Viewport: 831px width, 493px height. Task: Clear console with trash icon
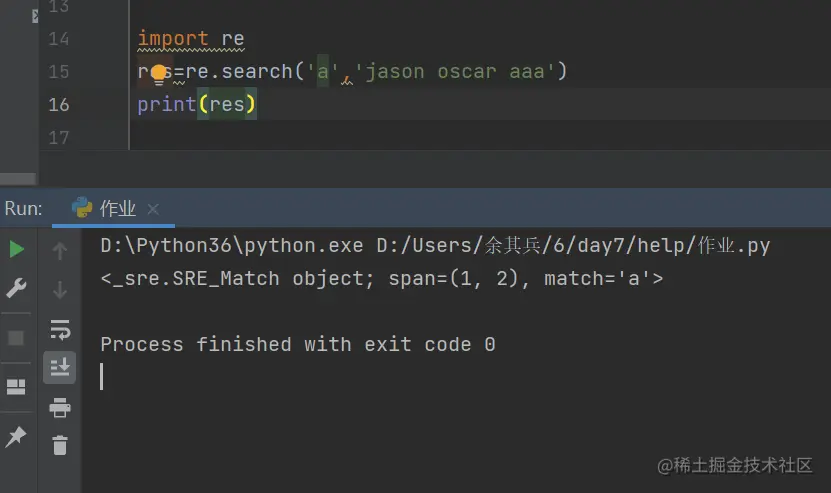click(x=60, y=445)
